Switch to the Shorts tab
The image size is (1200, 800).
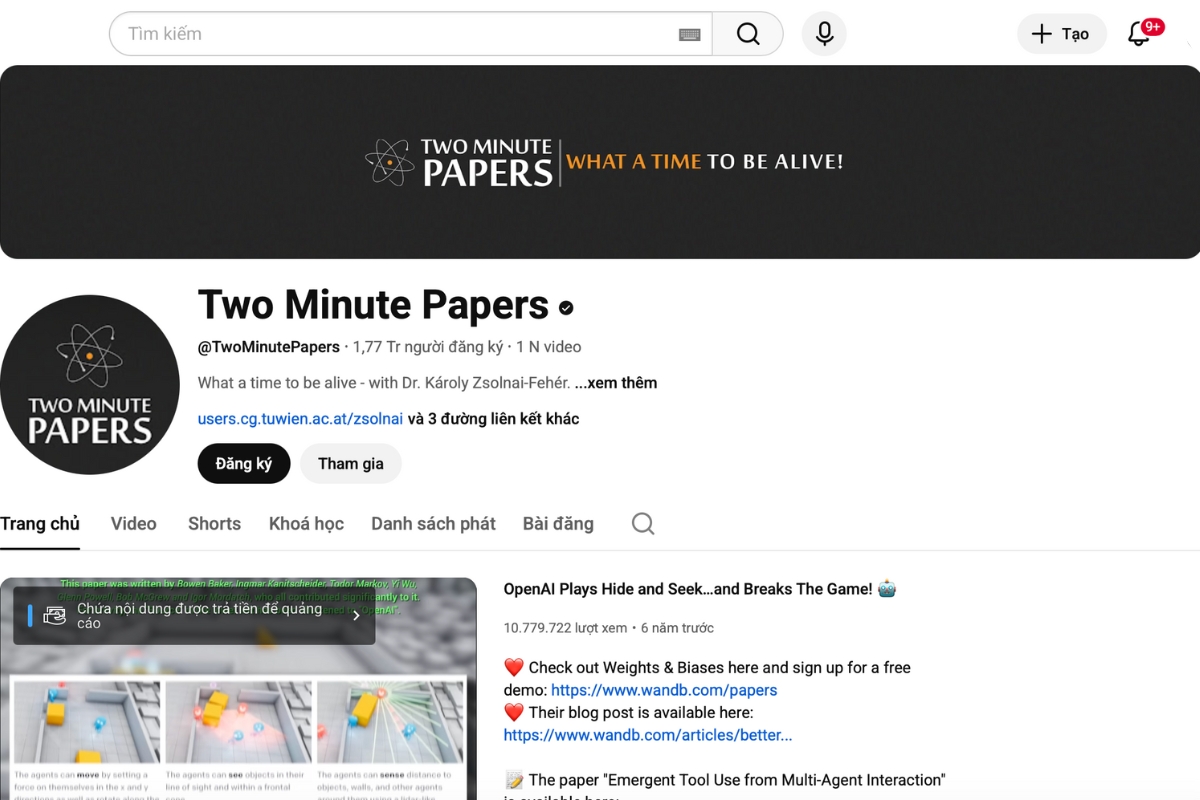pos(214,524)
